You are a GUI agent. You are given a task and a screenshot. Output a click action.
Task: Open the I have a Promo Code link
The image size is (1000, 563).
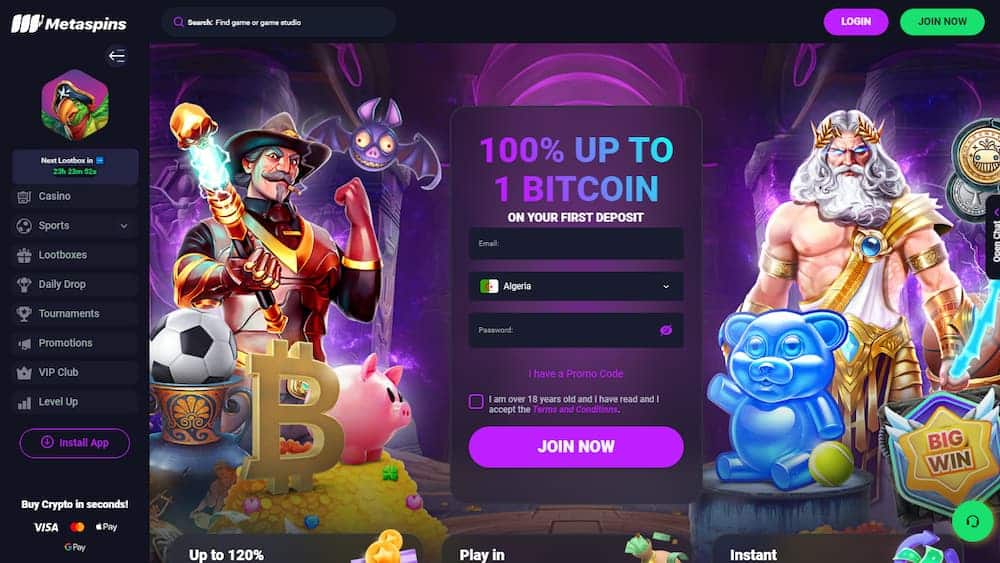(x=576, y=374)
